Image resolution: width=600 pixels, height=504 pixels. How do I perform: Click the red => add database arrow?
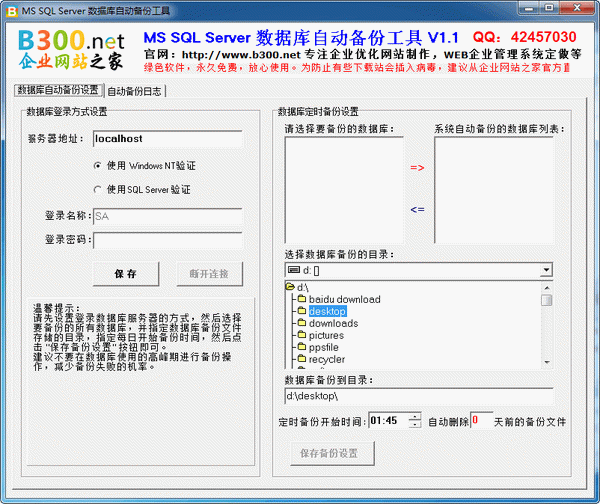(x=417, y=168)
